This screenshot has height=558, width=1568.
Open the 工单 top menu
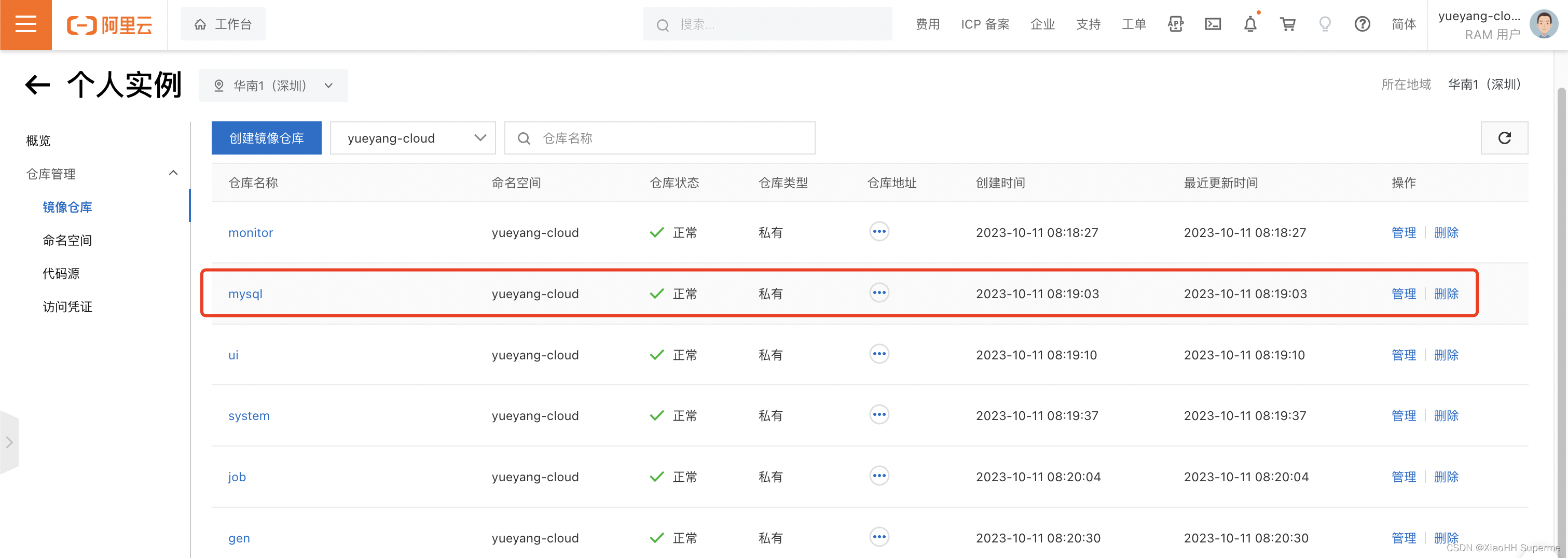point(1133,24)
